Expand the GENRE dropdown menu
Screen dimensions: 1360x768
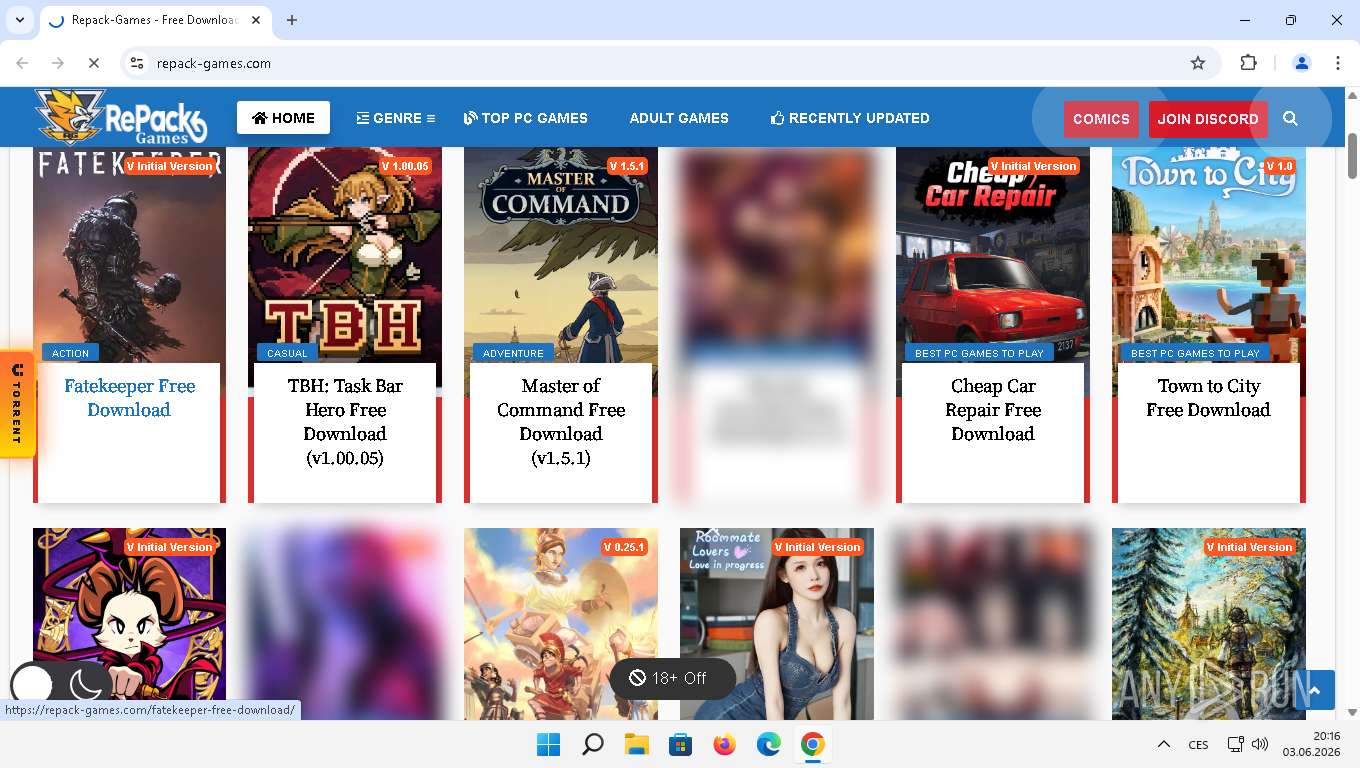(x=396, y=118)
